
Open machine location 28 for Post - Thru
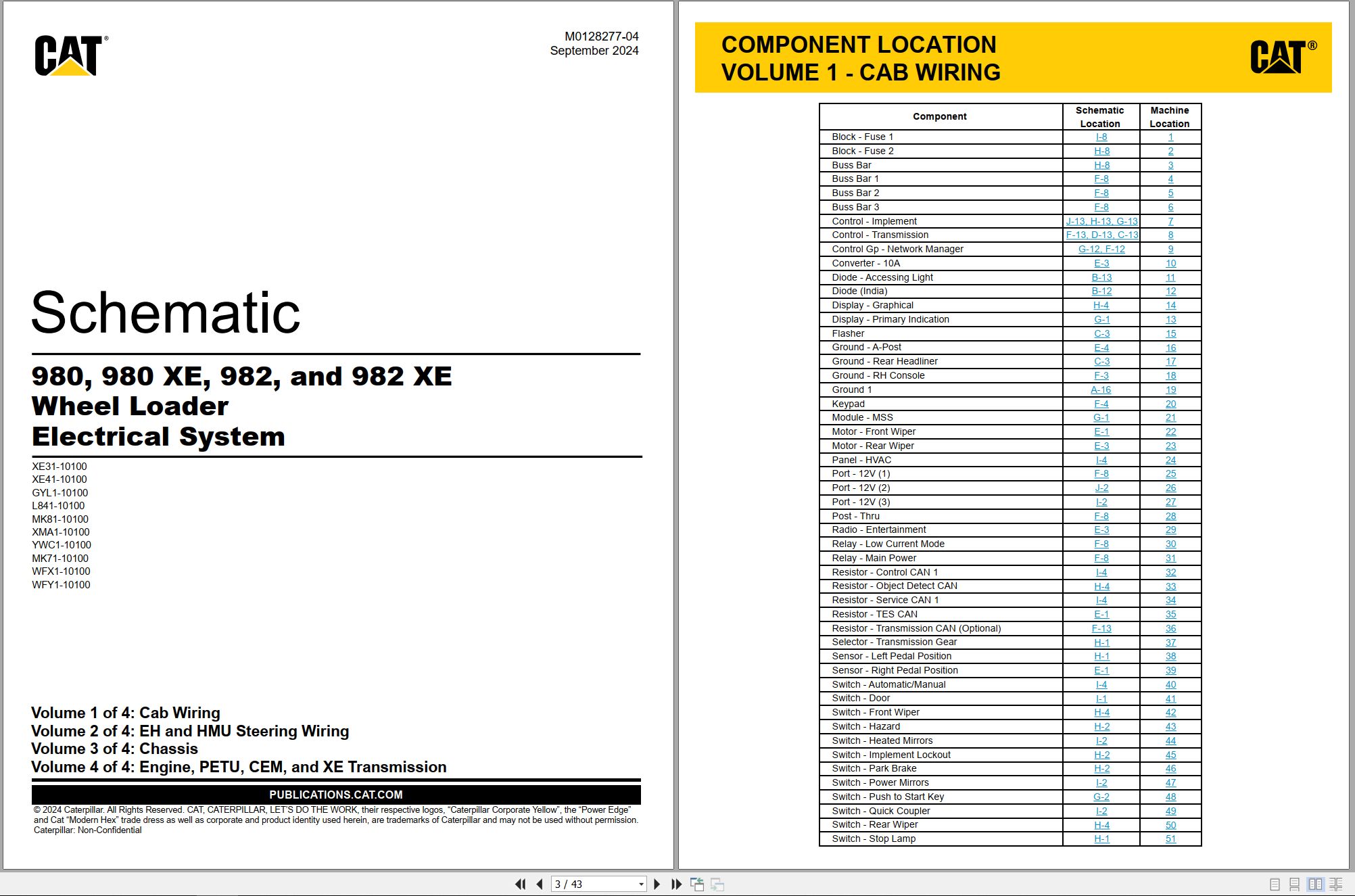pyautogui.click(x=1170, y=516)
